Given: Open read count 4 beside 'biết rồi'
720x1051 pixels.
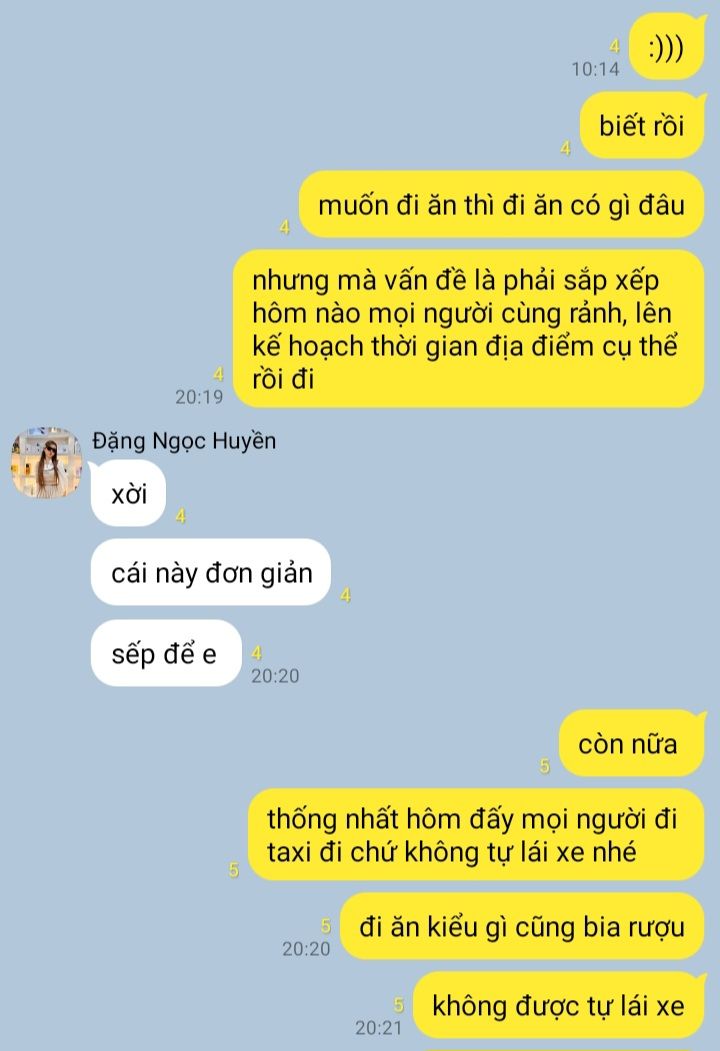Looking at the screenshot, I should (x=565, y=148).
